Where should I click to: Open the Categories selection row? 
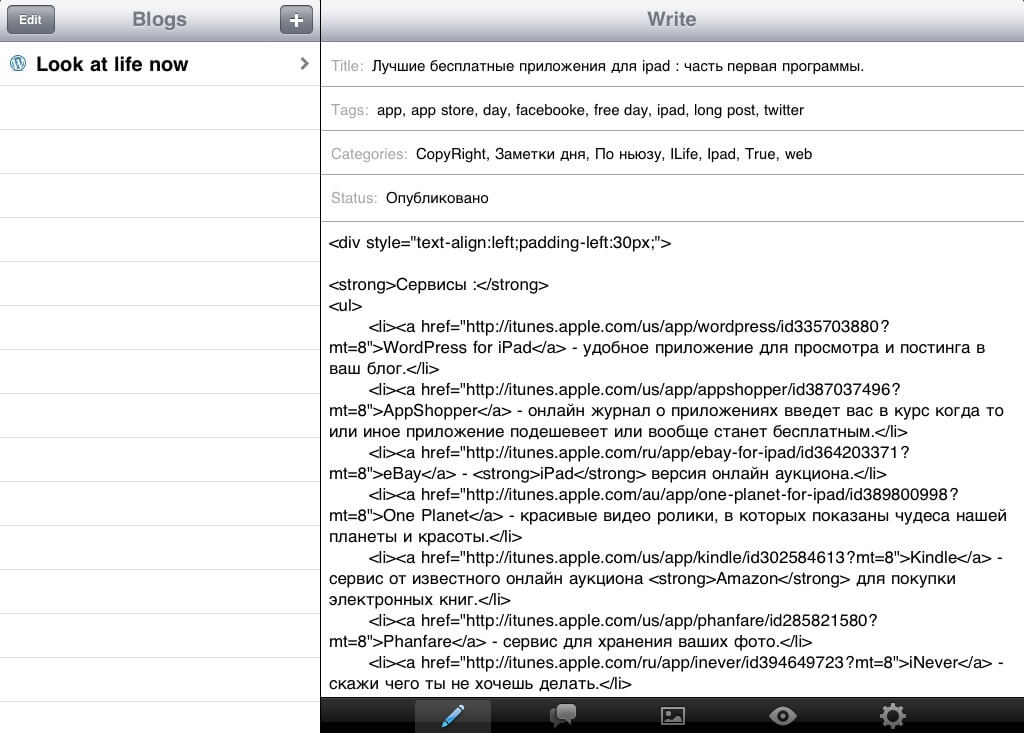[x=673, y=154]
